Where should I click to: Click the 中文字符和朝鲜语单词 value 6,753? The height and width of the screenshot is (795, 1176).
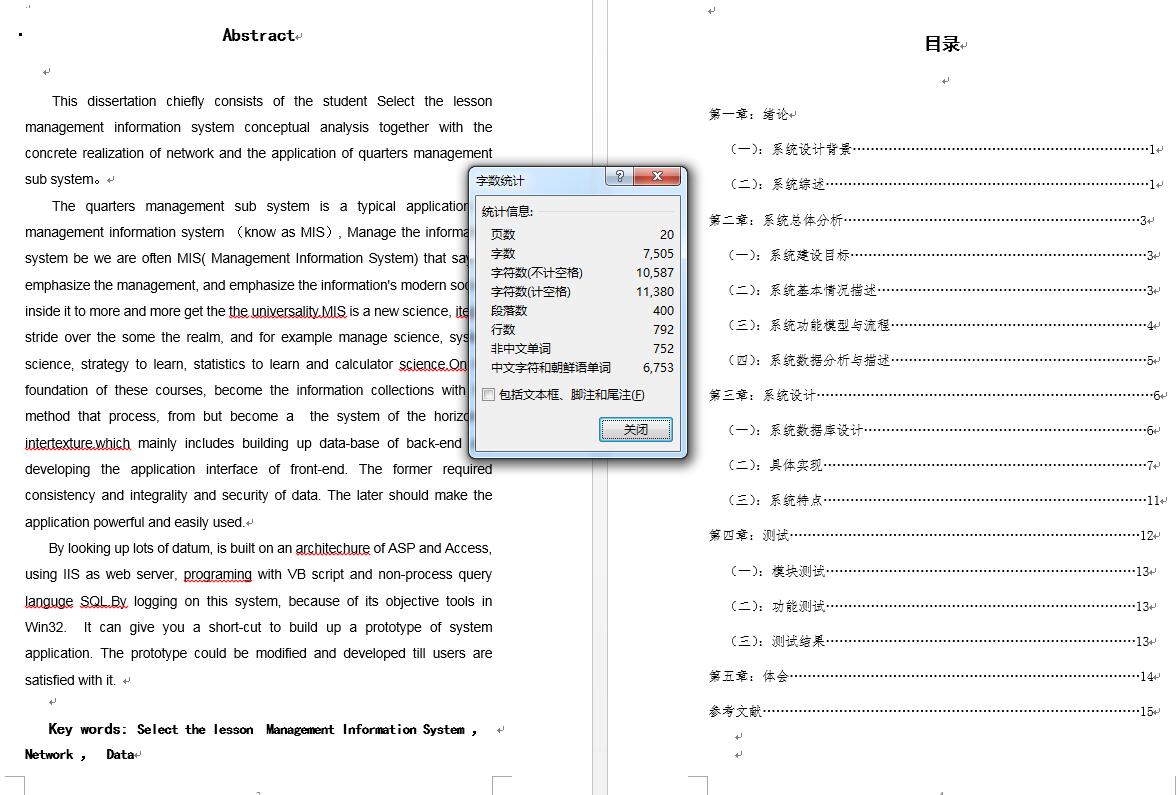click(658, 368)
